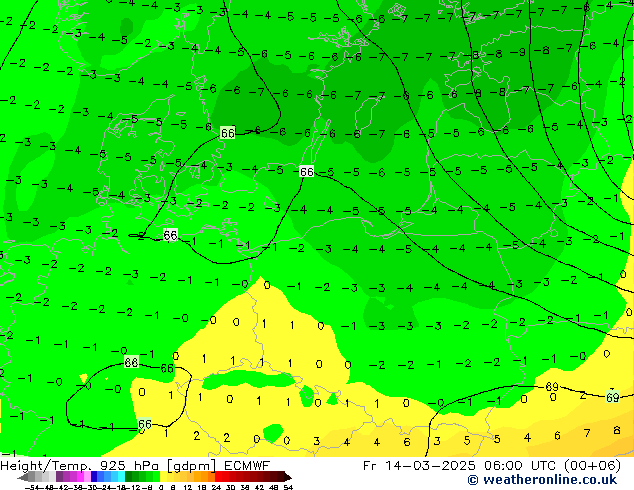Pick the dark blue segment of the color scale
Viewport: 634px width, 490px height.
(94, 476)
